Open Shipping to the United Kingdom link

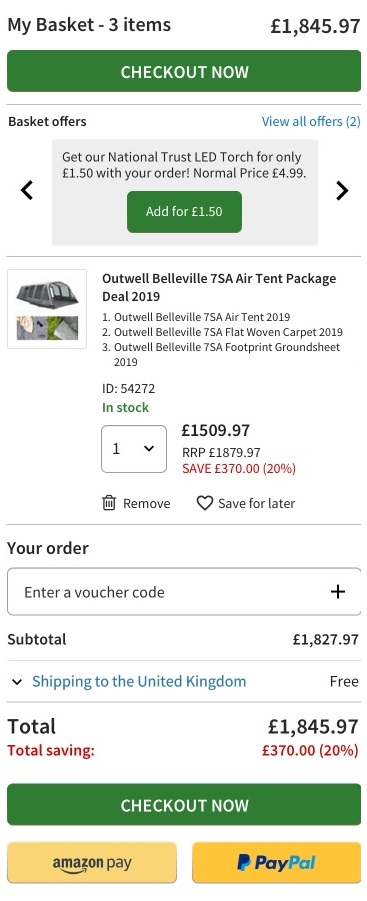point(139,681)
